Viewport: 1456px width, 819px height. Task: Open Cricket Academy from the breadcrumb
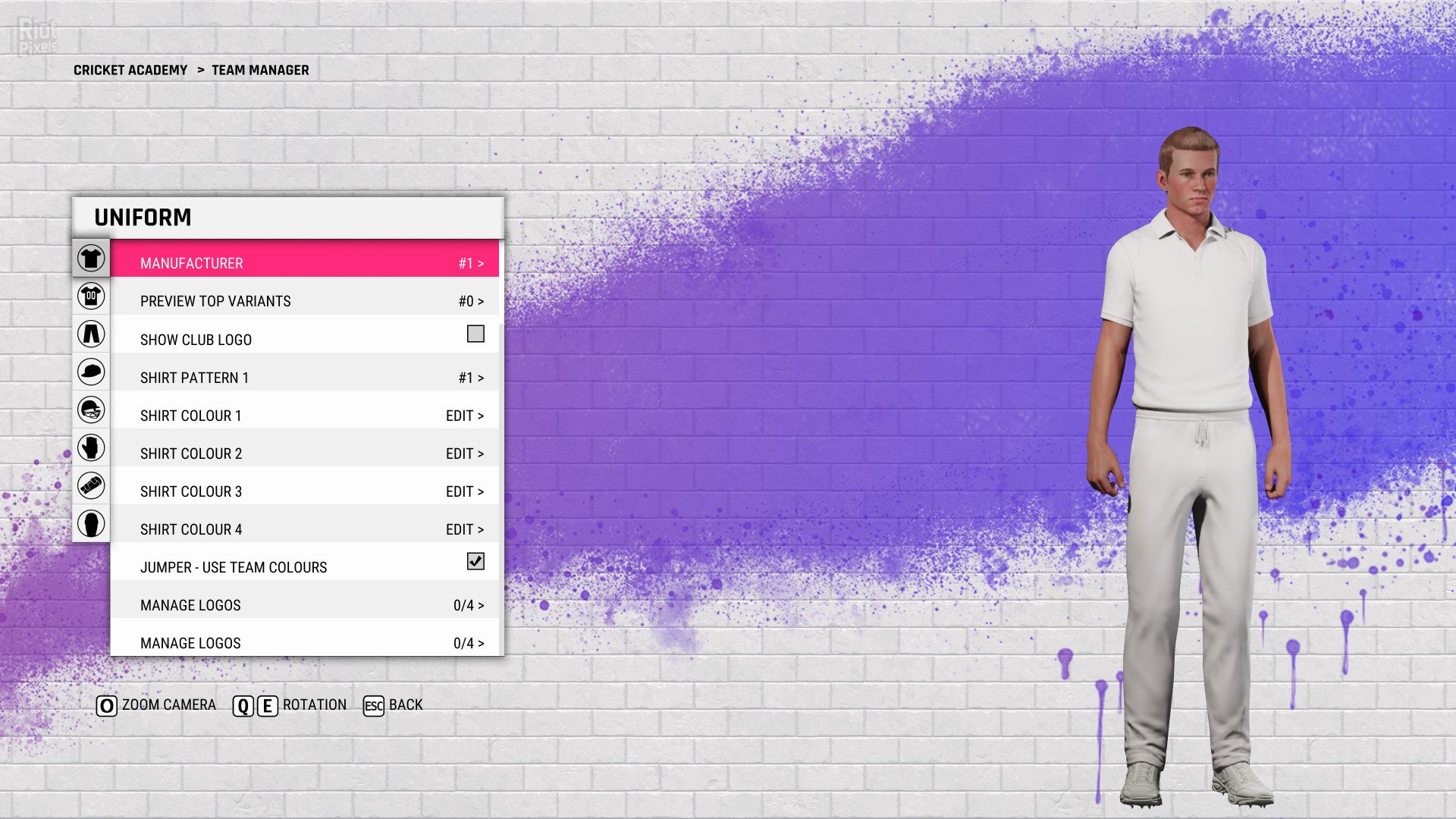tap(130, 70)
